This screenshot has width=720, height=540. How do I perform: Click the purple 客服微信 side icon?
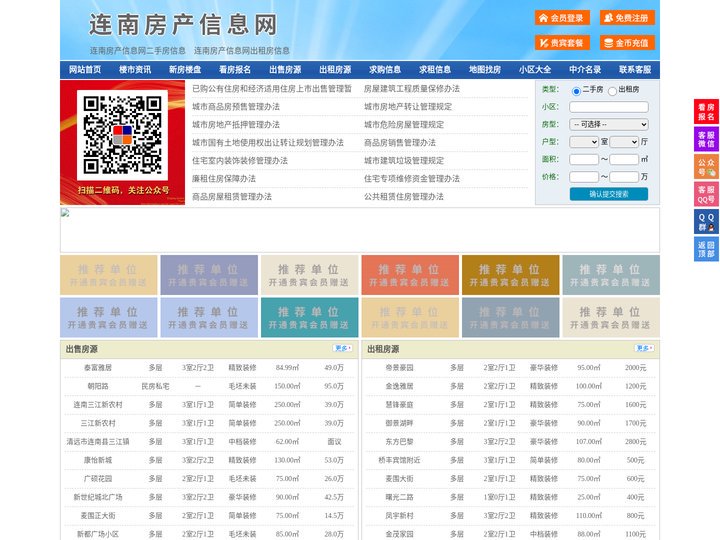(x=706, y=139)
